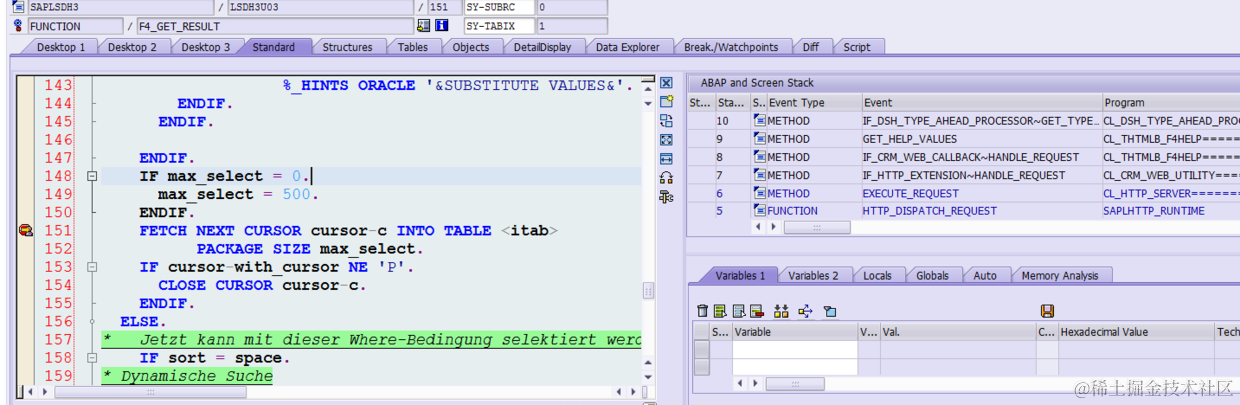Select the Variables 1 tab
Screen dimensions: 1240x405
pyautogui.click(x=740, y=275)
